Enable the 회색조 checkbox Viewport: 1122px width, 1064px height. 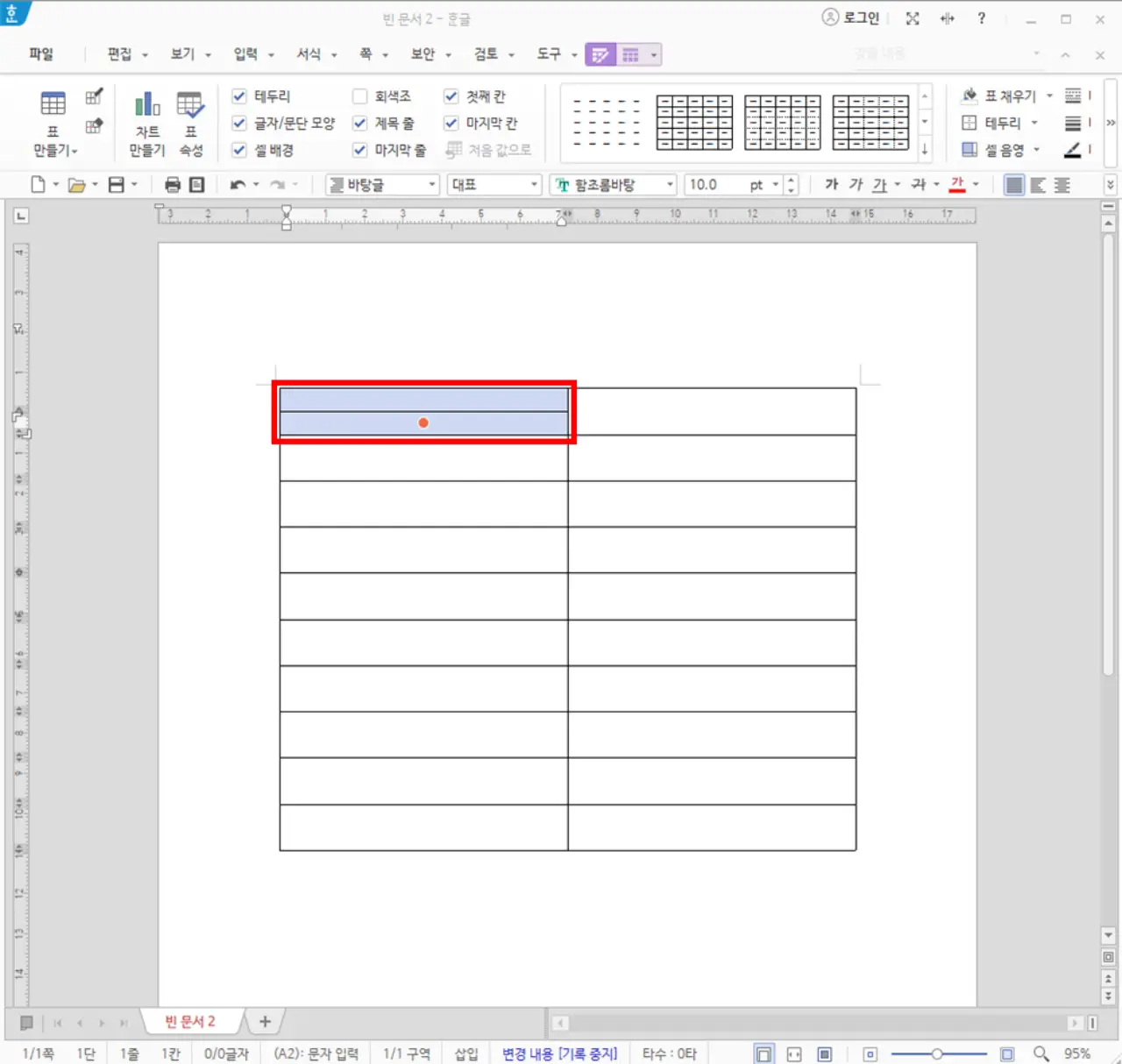pyautogui.click(x=359, y=96)
